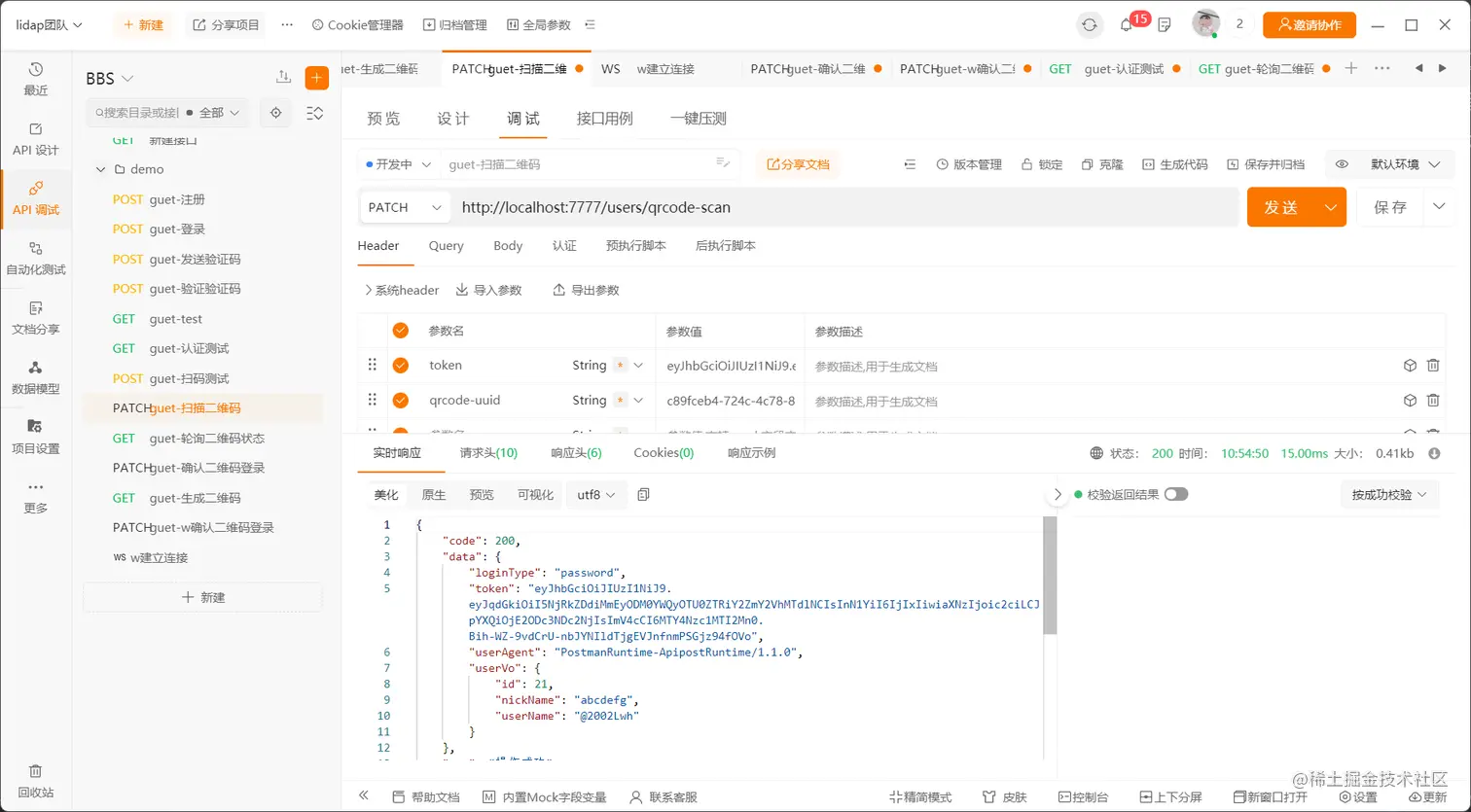Open the lidap团队 team dropdown
Screen dimensions: 1471x812
click(50, 25)
